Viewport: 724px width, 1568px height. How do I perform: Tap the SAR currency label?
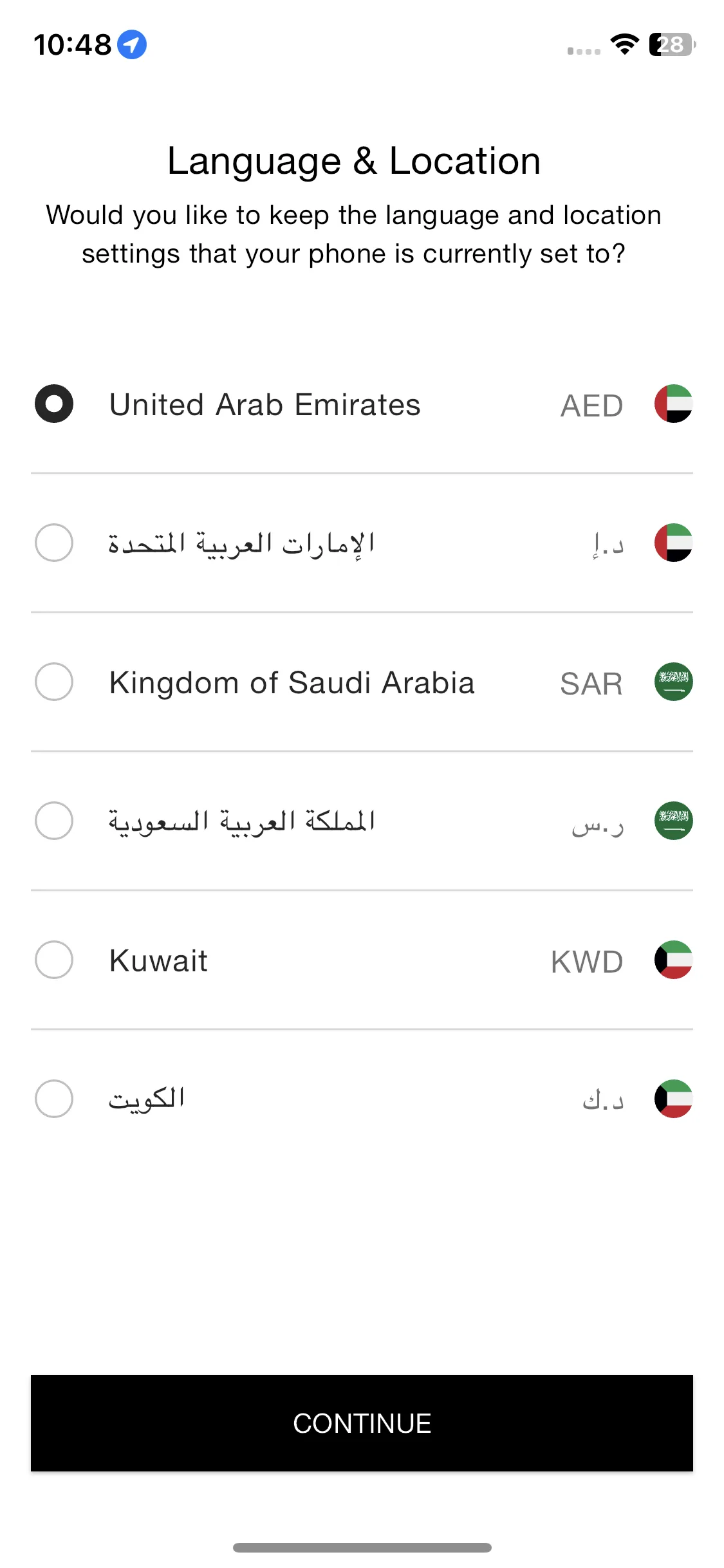pos(591,684)
